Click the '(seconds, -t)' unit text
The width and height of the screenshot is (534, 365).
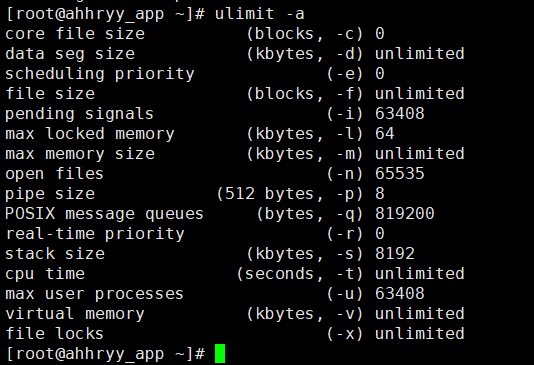click(300, 274)
